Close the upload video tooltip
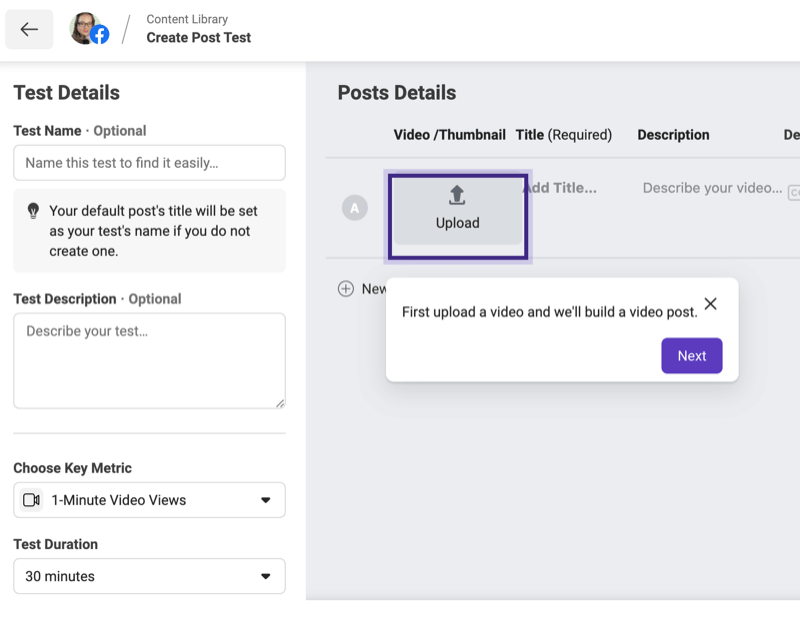Image resolution: width=800 pixels, height=618 pixels. point(710,304)
